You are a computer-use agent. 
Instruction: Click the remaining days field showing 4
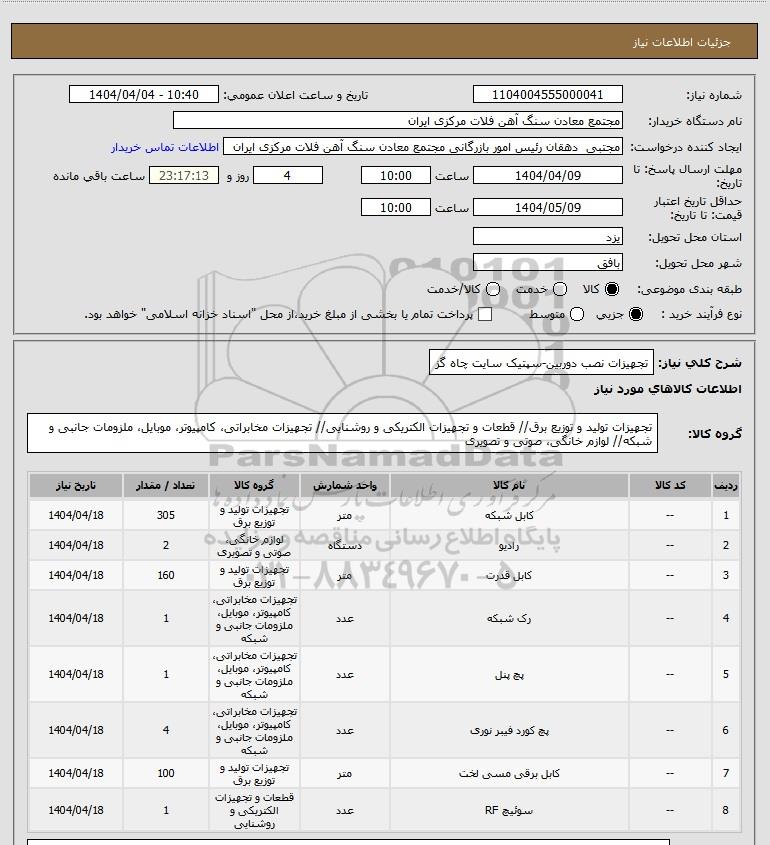[288, 176]
